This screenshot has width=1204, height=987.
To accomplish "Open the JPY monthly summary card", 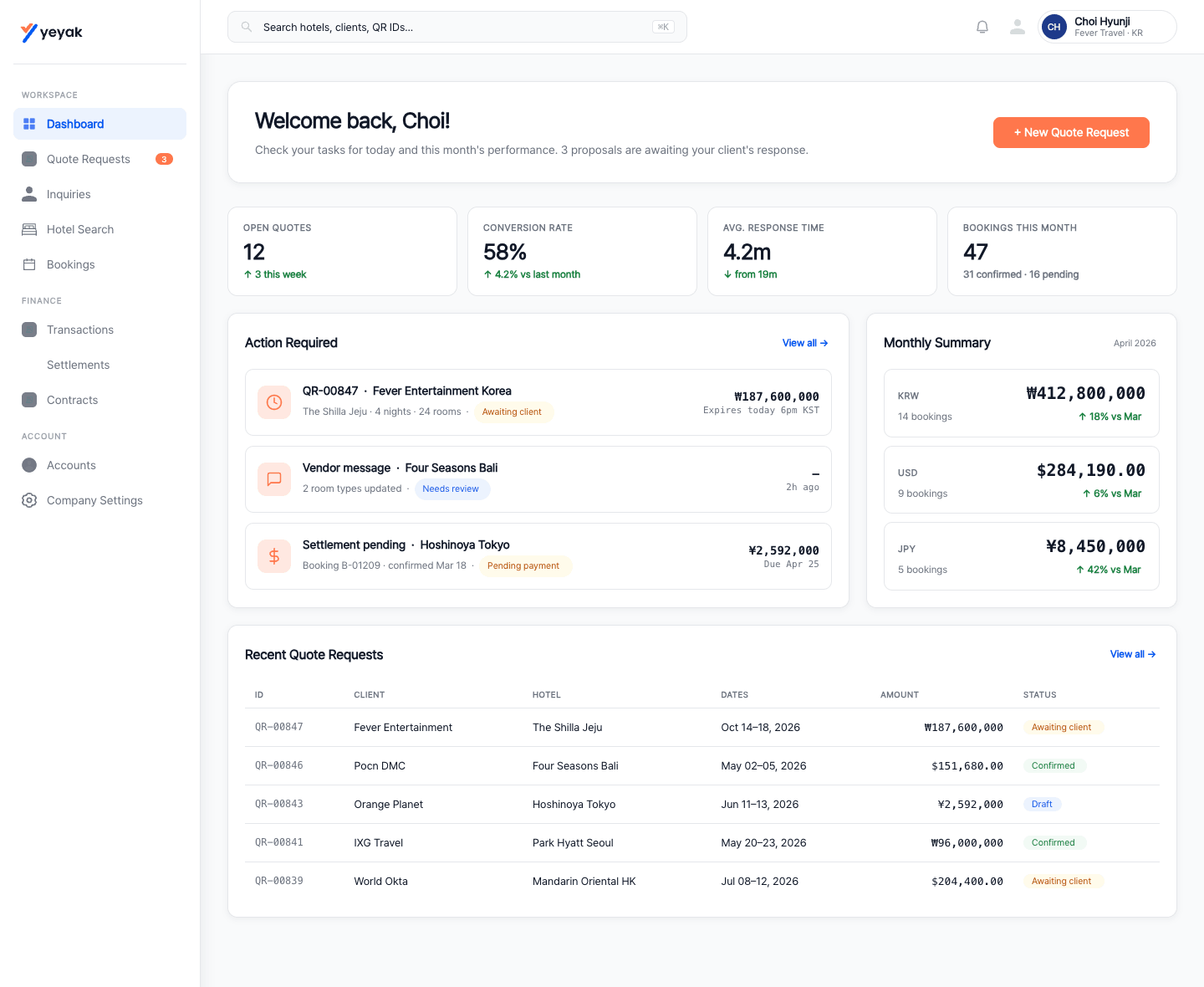I will click(x=1022, y=556).
